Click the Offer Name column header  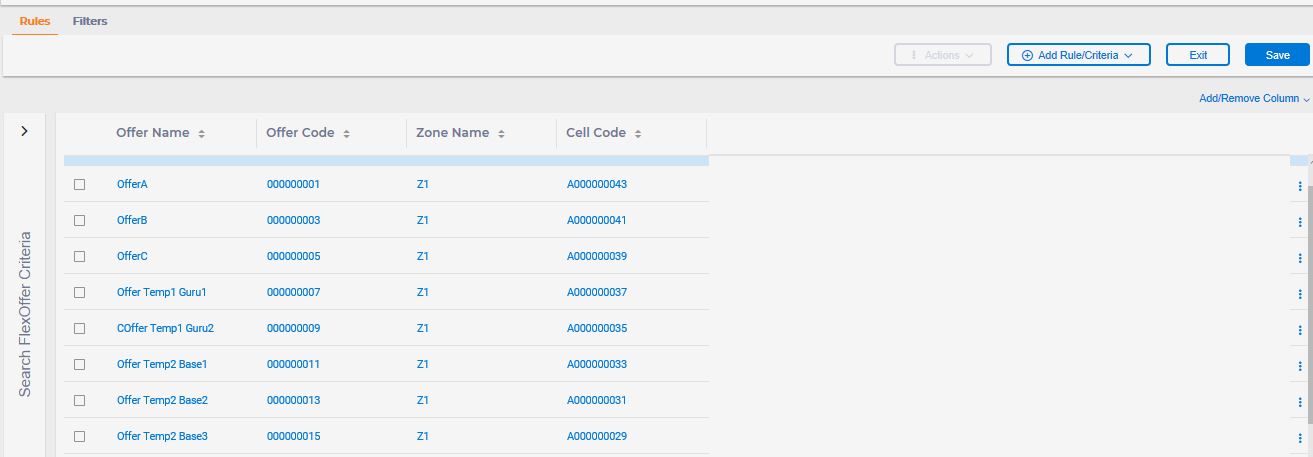click(x=152, y=133)
